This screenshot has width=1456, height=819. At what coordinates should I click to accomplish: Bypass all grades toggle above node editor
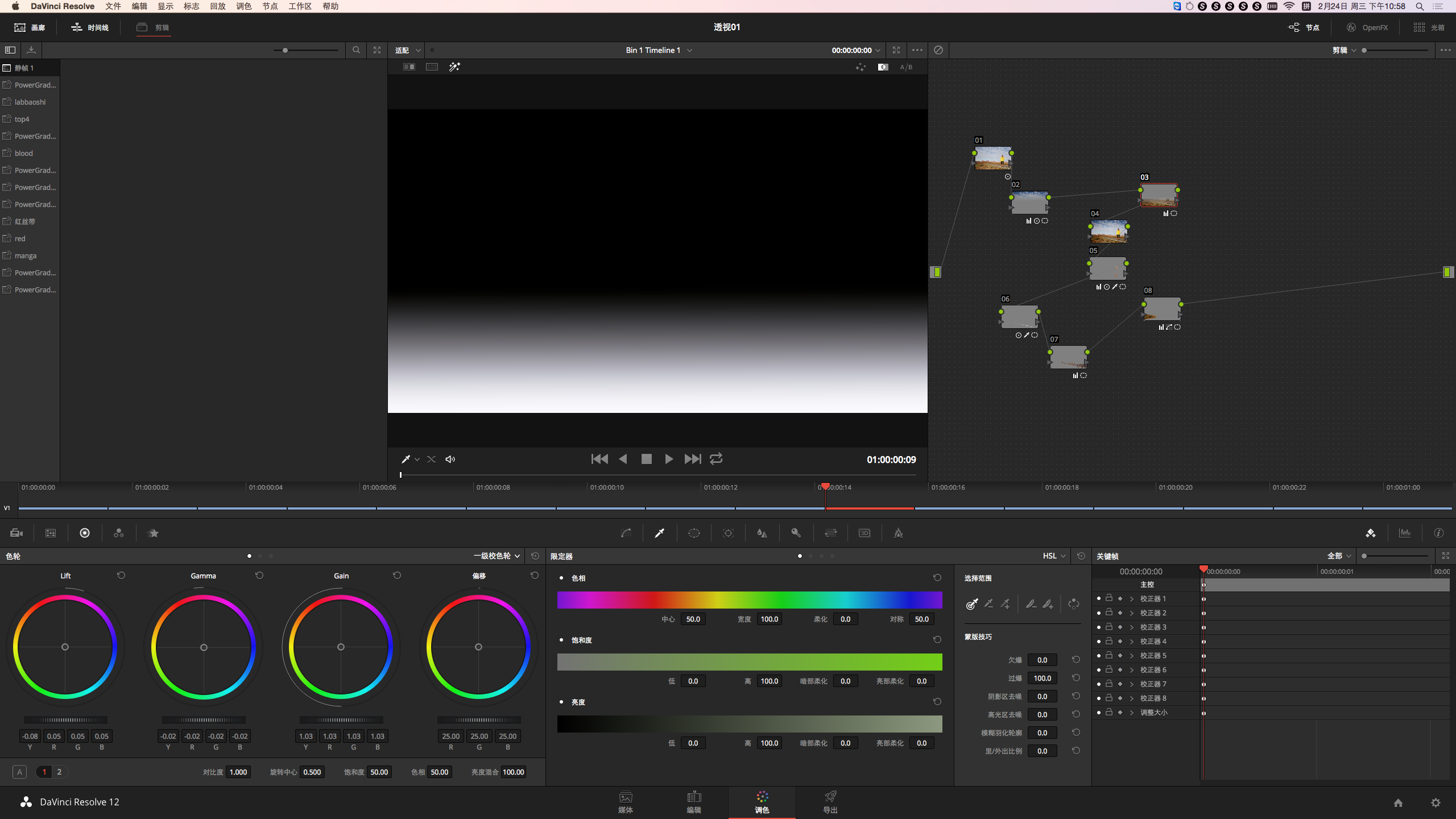point(938,50)
